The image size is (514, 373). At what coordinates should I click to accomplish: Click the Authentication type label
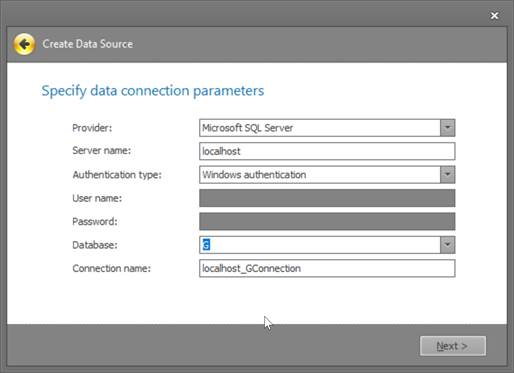click(117, 175)
